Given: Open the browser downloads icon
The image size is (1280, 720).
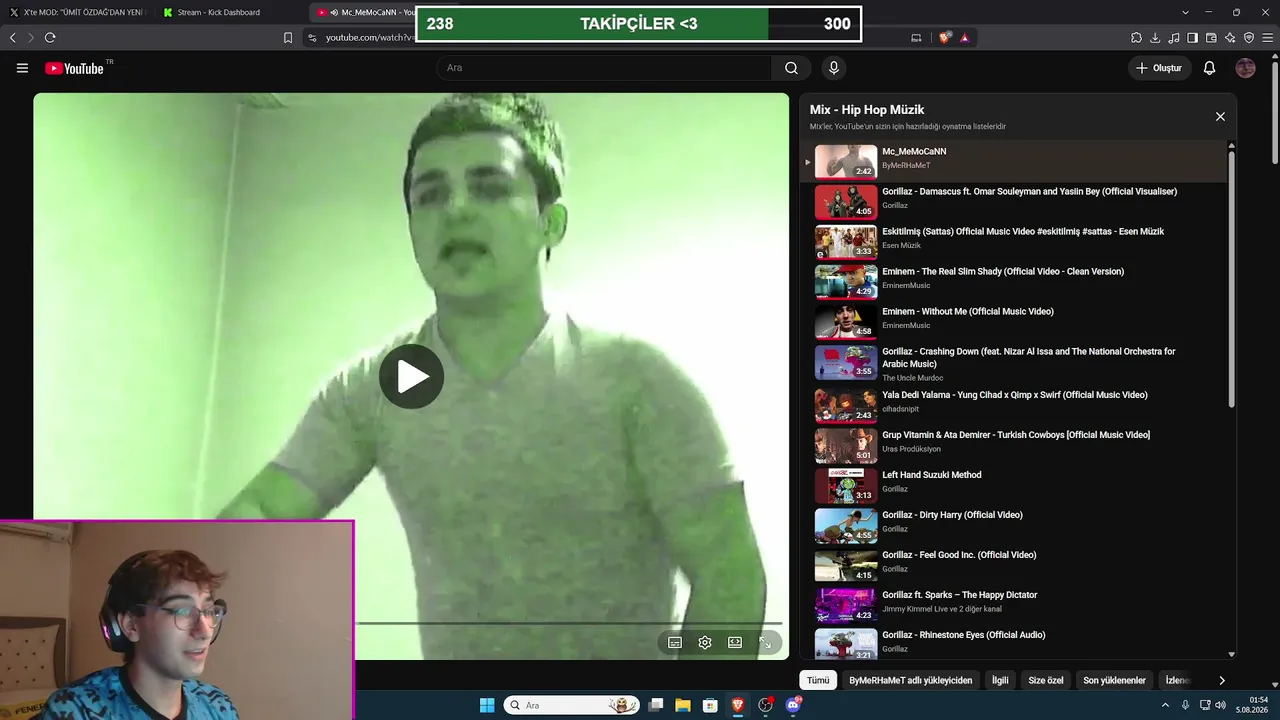Looking at the screenshot, I should point(1155,38).
